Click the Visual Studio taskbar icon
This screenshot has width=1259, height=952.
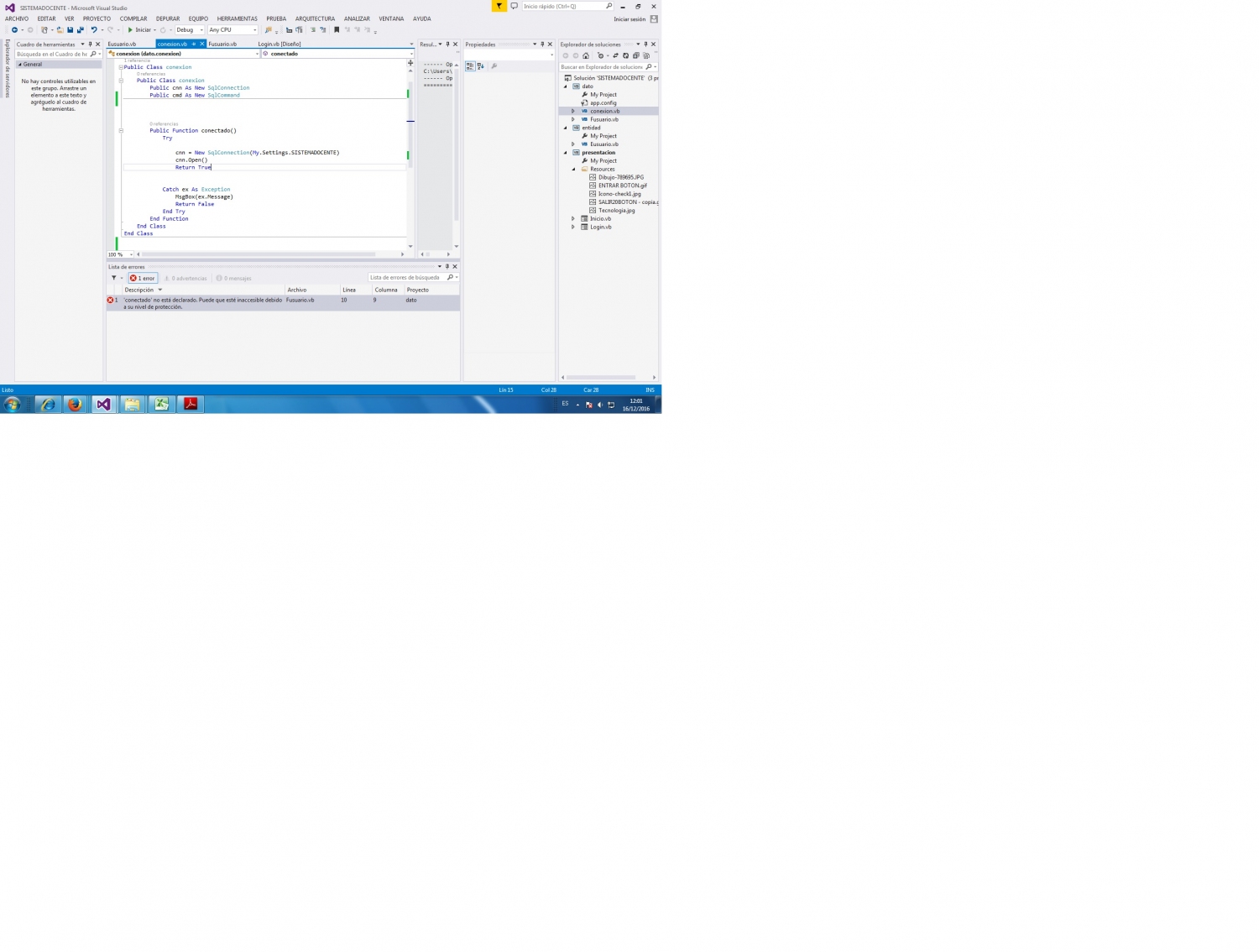103,404
